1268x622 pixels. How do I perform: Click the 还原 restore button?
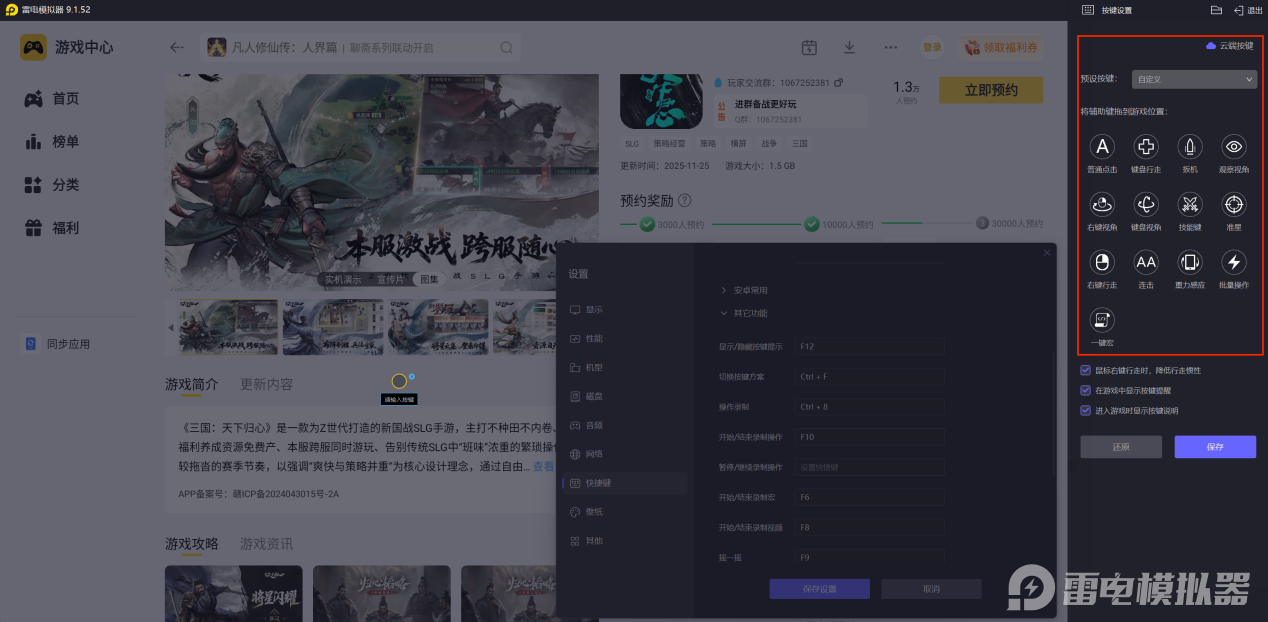pyautogui.click(x=1121, y=447)
